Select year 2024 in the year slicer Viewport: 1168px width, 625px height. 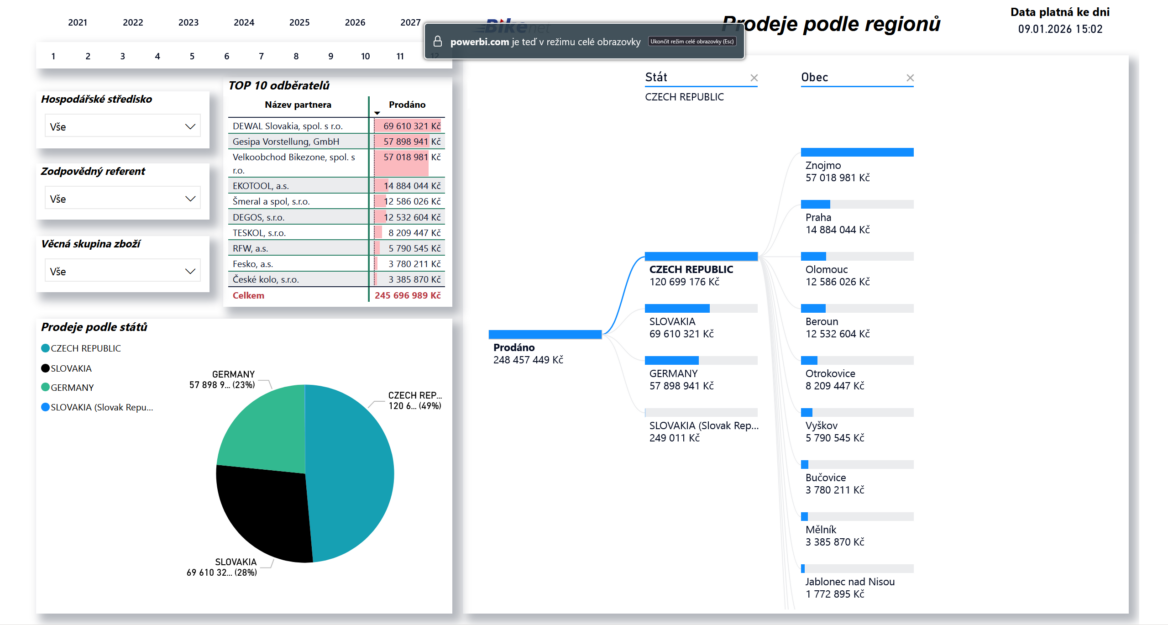[243, 22]
